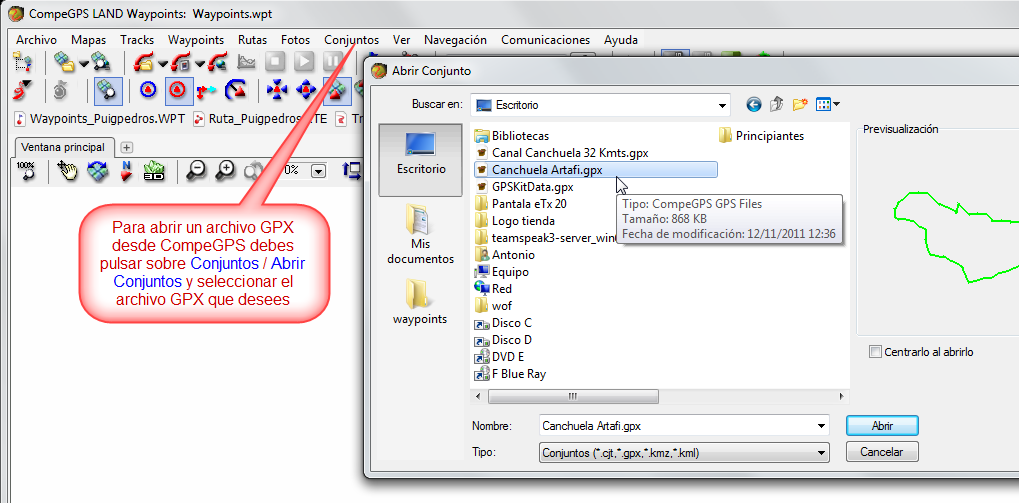Select Canal Canchuela 32 Kmts.gpx file
The height and width of the screenshot is (503, 1019).
click(562, 153)
